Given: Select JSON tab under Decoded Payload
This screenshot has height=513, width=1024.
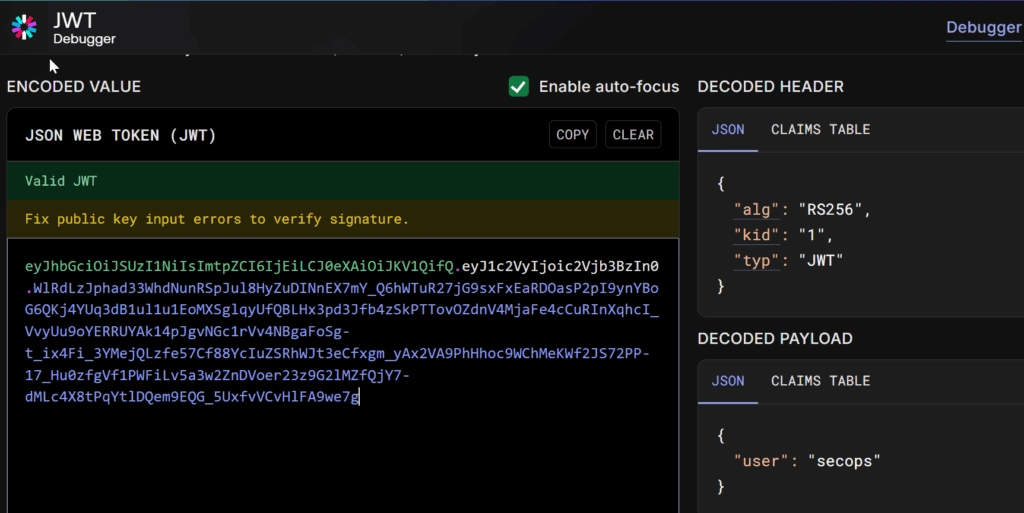Looking at the screenshot, I should 727,381.
